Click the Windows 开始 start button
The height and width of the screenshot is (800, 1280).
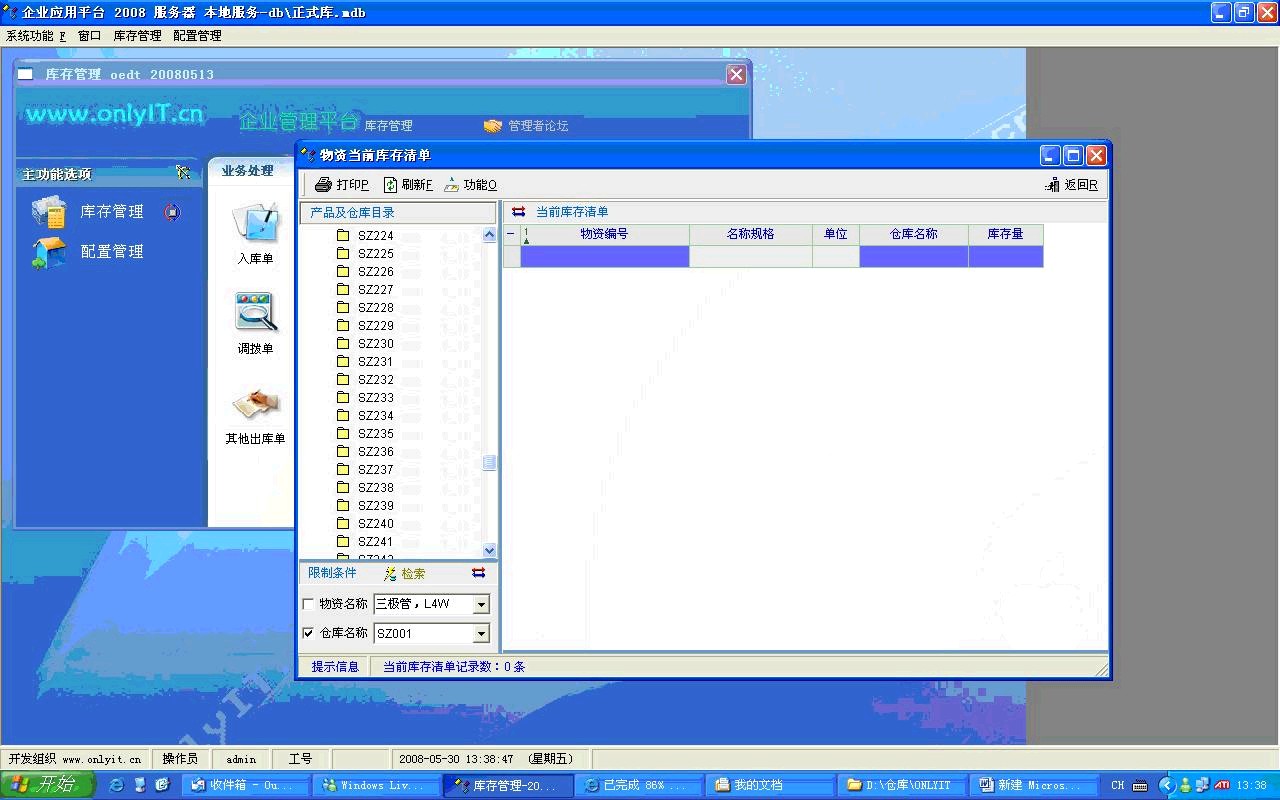point(47,785)
